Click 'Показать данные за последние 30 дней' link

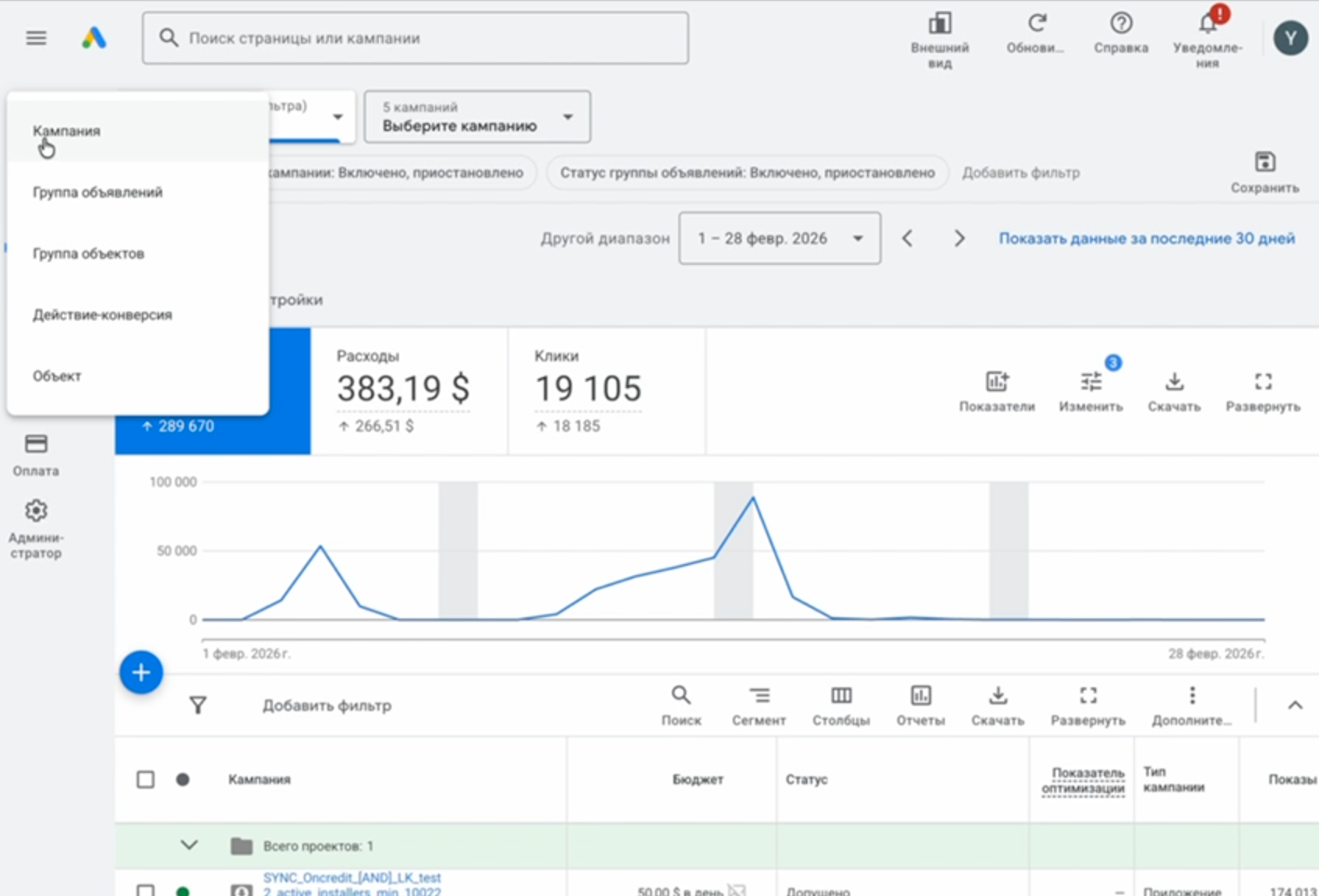tap(1146, 238)
